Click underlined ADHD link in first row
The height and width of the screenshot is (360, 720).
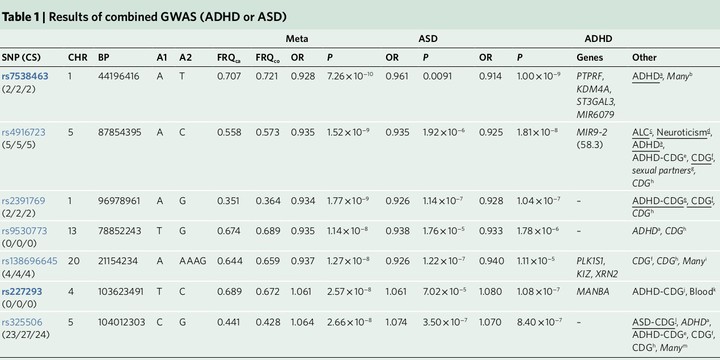click(x=647, y=76)
